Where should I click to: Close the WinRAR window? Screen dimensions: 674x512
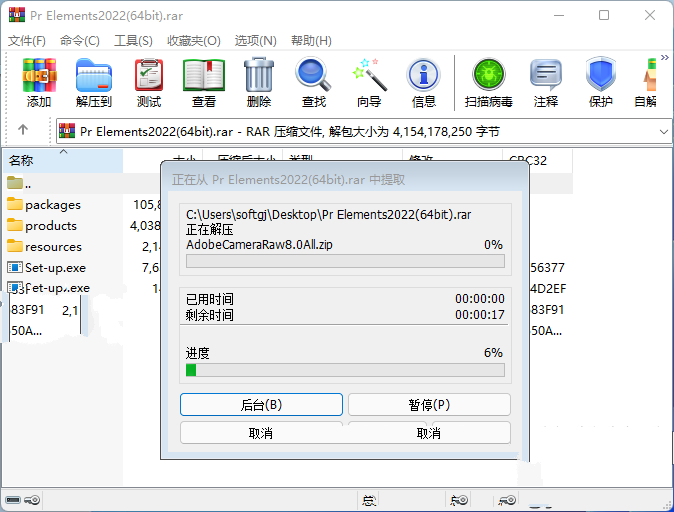(650, 15)
